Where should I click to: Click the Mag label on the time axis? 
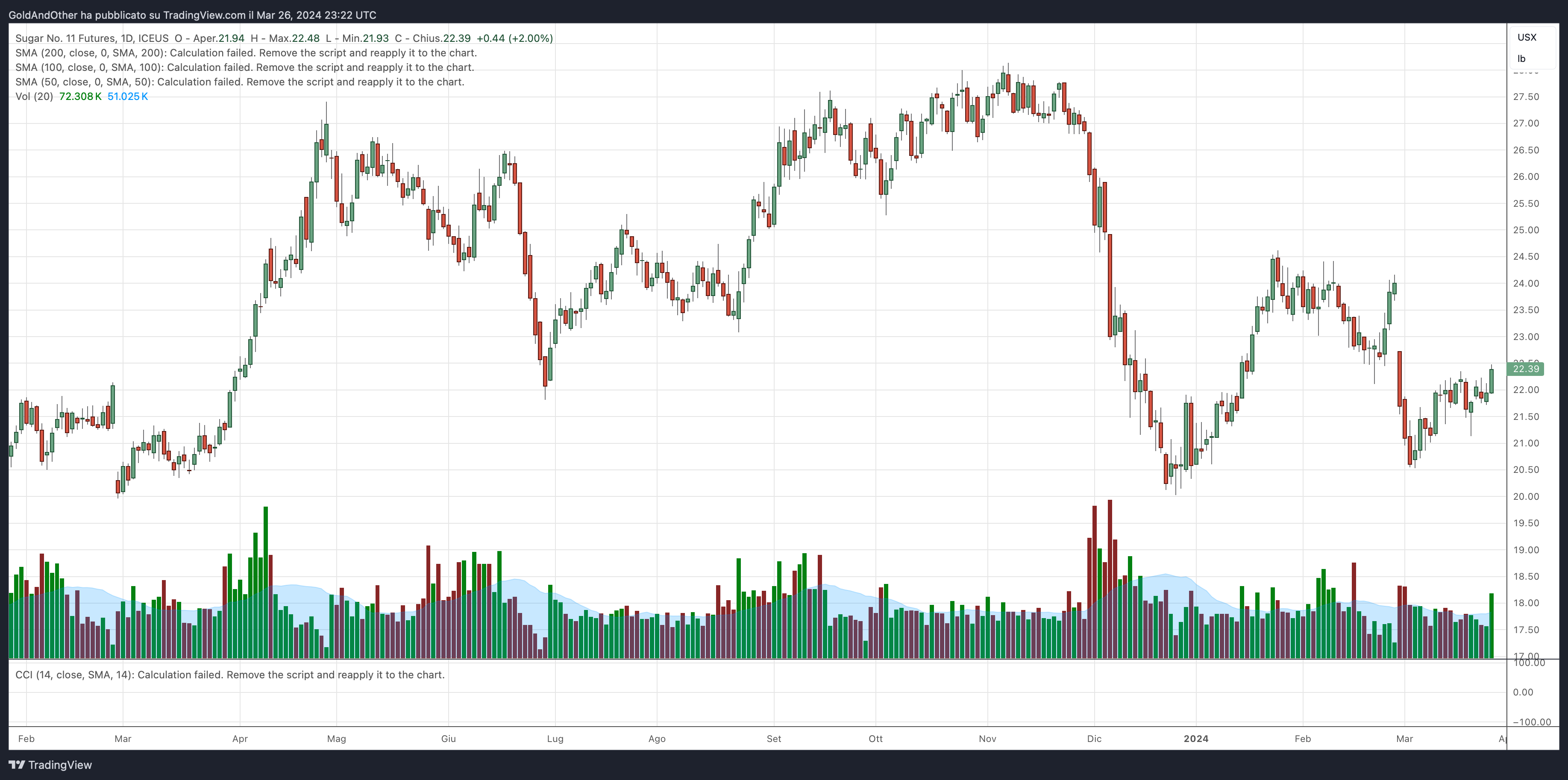coord(337,739)
